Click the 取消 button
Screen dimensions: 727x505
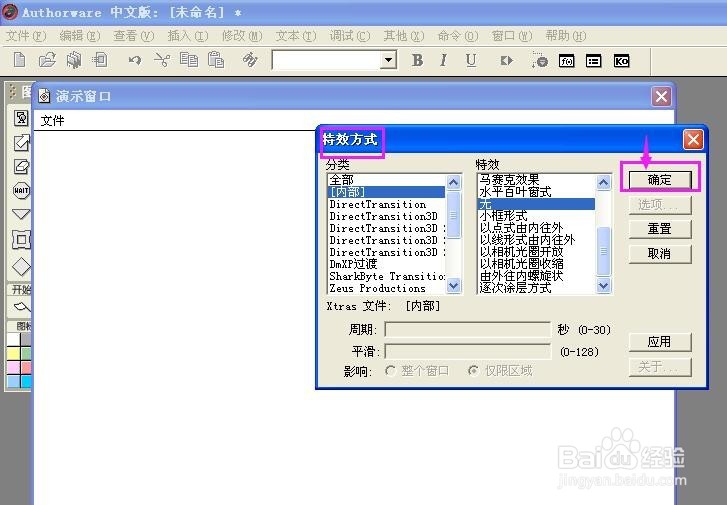(x=660, y=254)
